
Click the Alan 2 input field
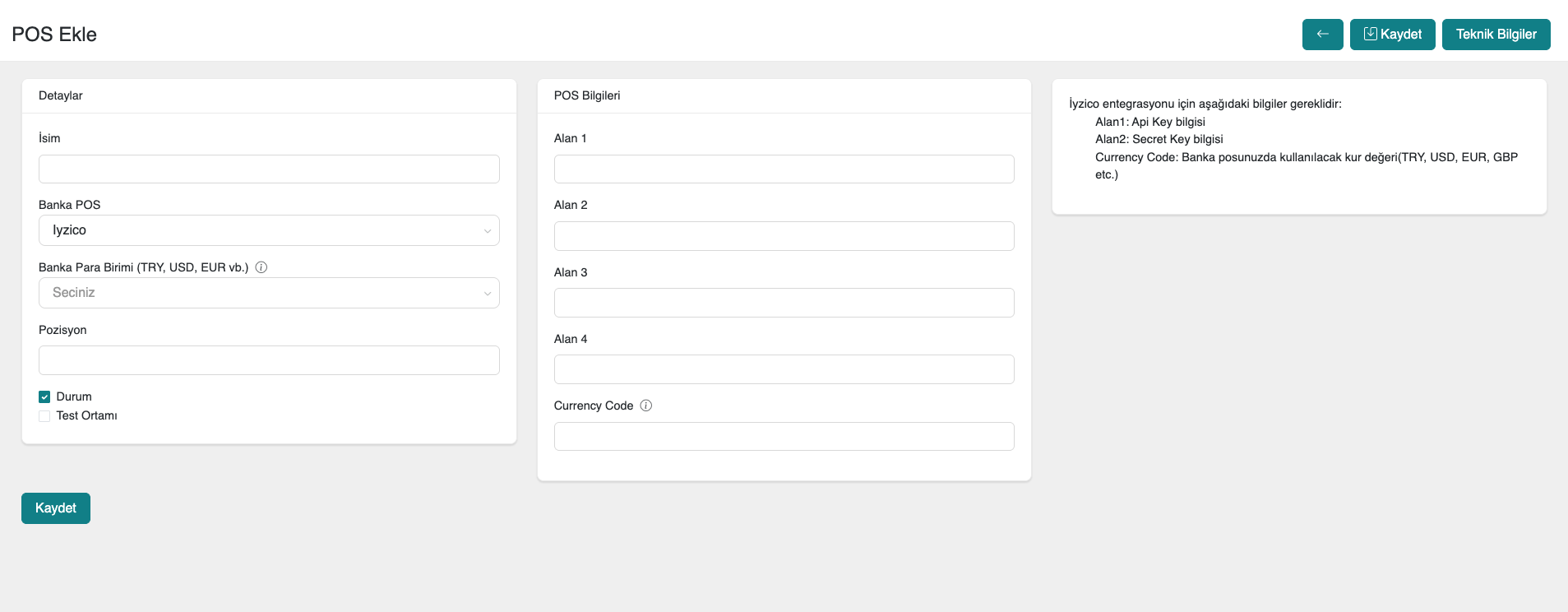(784, 236)
